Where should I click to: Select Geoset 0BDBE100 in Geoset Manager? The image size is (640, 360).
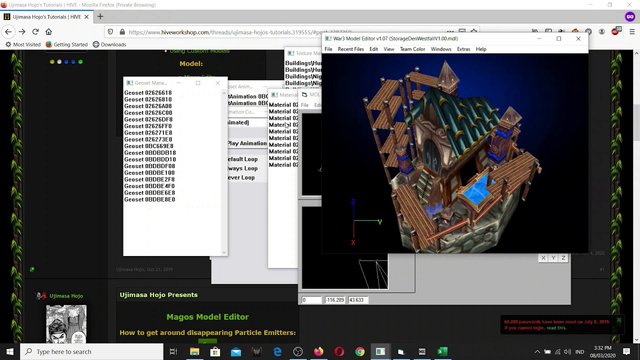(x=149, y=173)
